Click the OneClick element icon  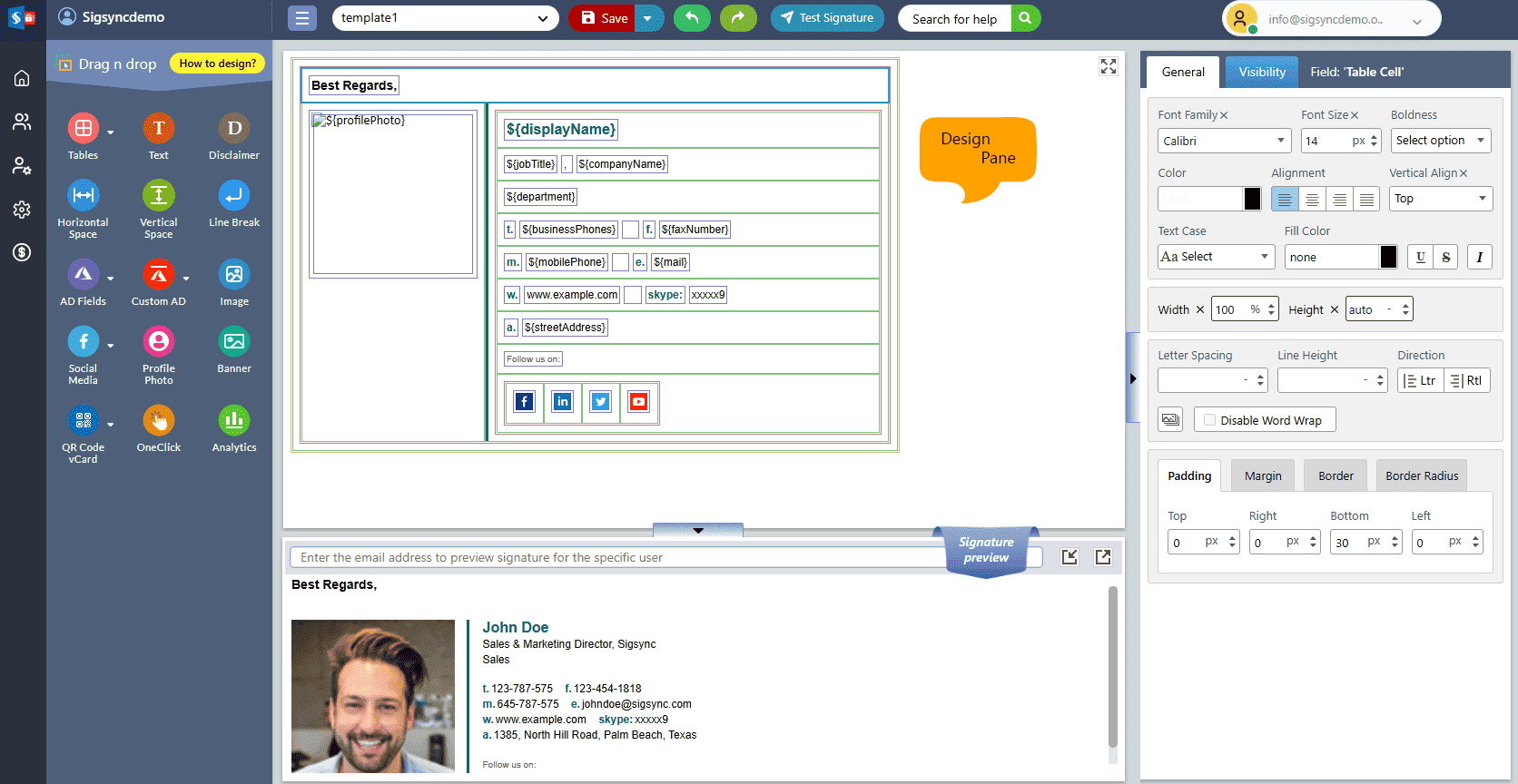pyautogui.click(x=159, y=421)
